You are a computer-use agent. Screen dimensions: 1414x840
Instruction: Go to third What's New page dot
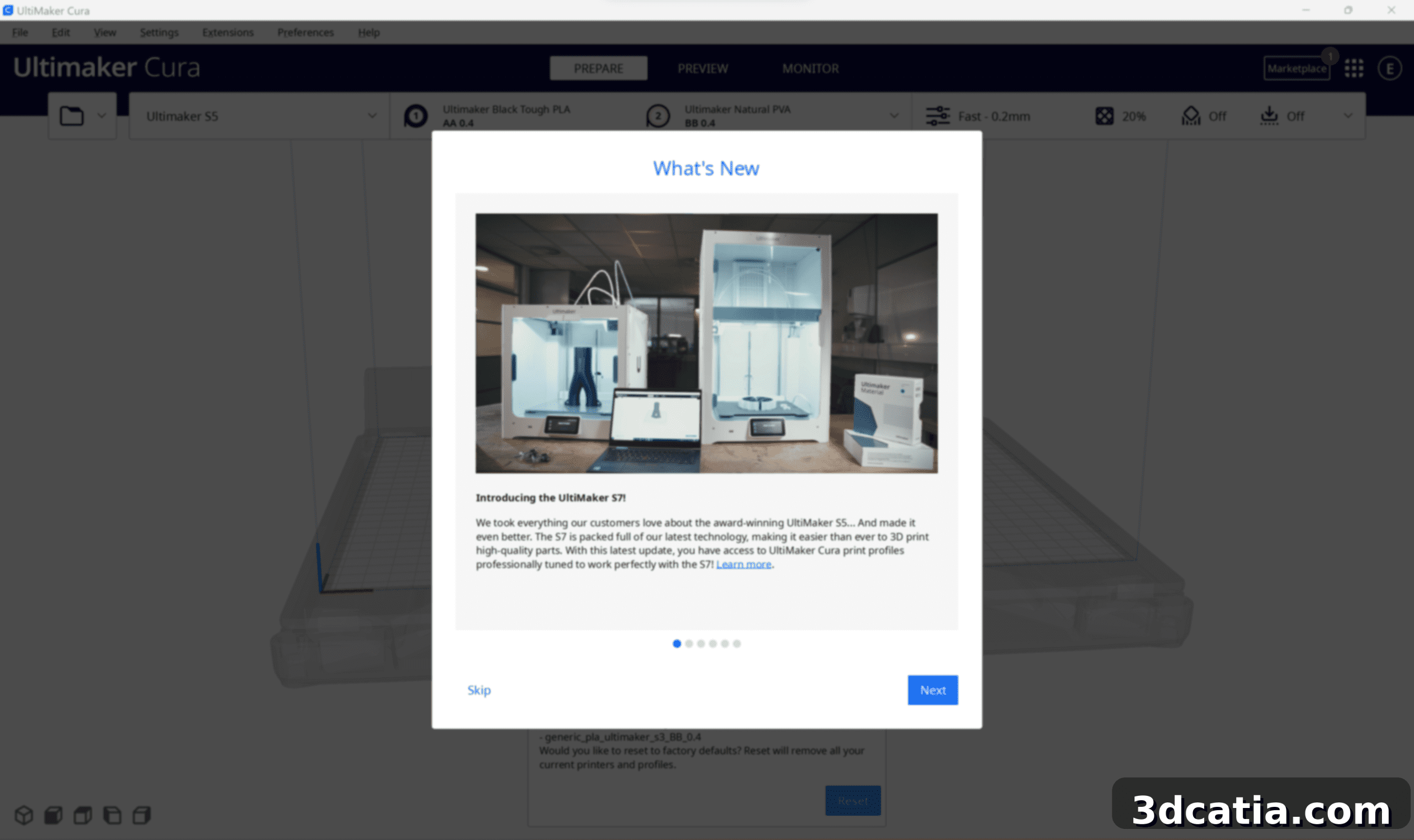click(701, 643)
